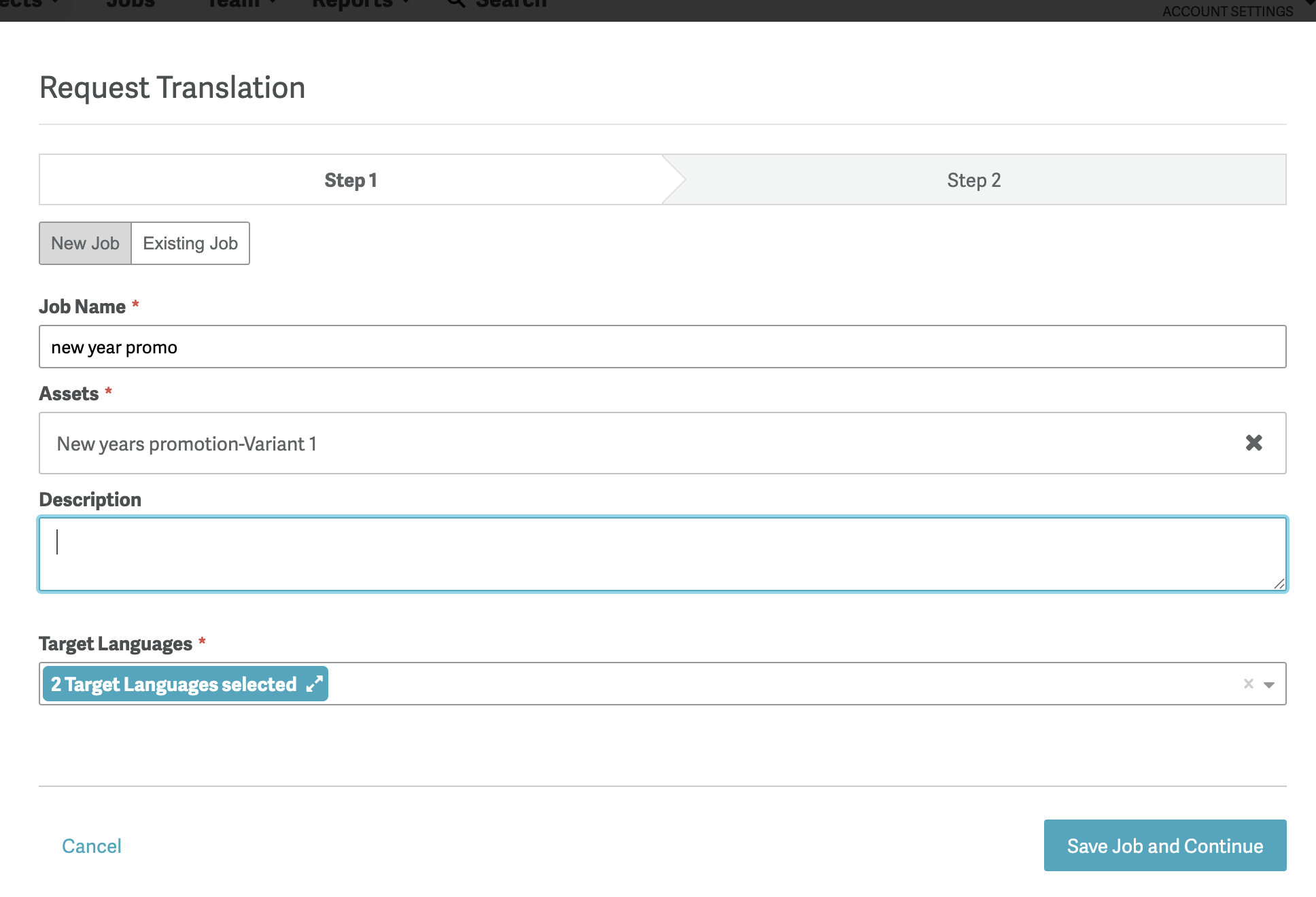
Task: Click the description box resize handle
Action: click(x=1279, y=584)
